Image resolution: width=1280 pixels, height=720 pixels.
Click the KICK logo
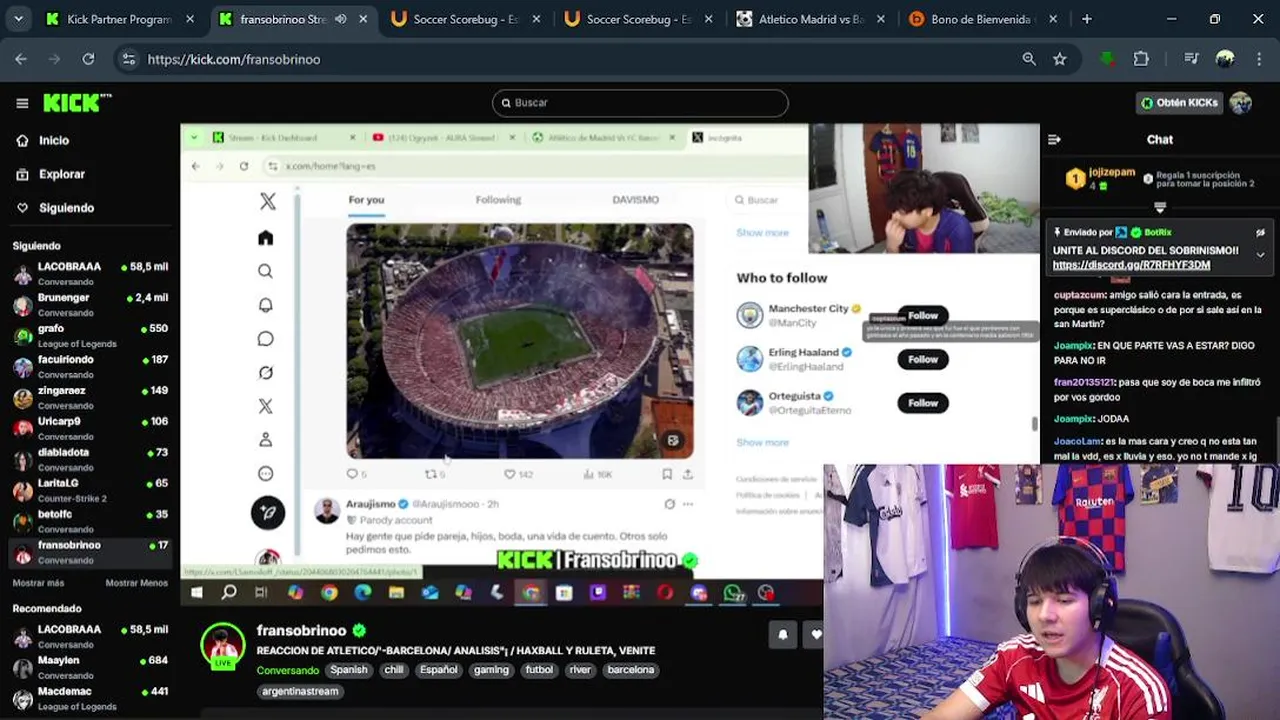click(x=77, y=103)
